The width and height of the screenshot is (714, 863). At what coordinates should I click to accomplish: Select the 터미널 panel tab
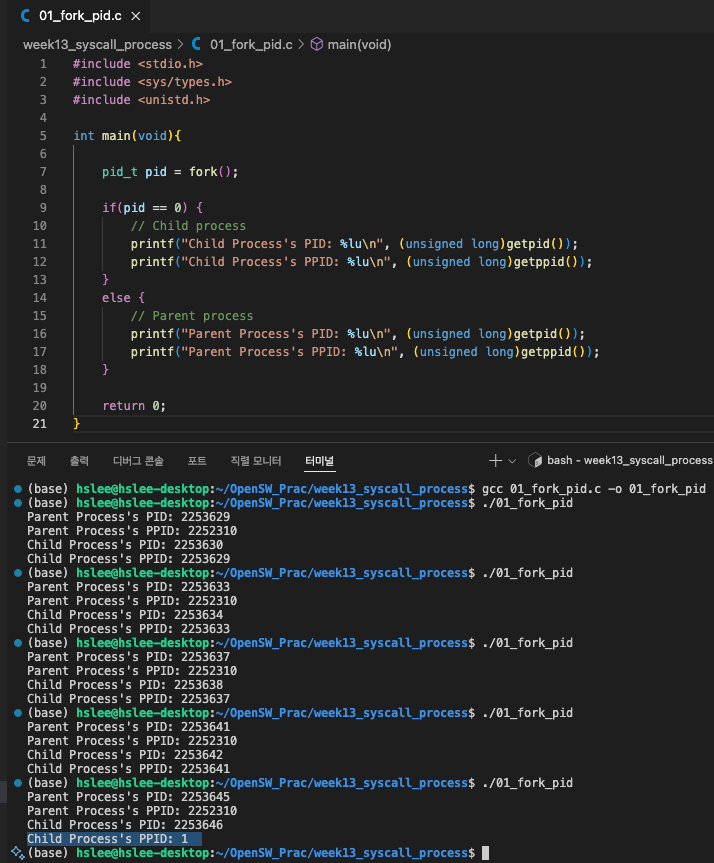tap(320, 461)
